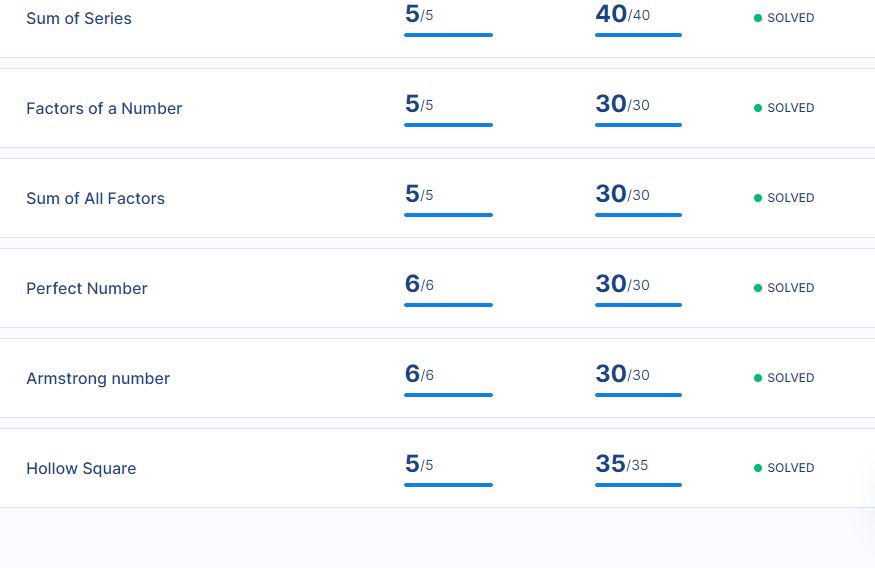
Task: Click green solved dot for Perfect Number
Action: tap(758, 288)
